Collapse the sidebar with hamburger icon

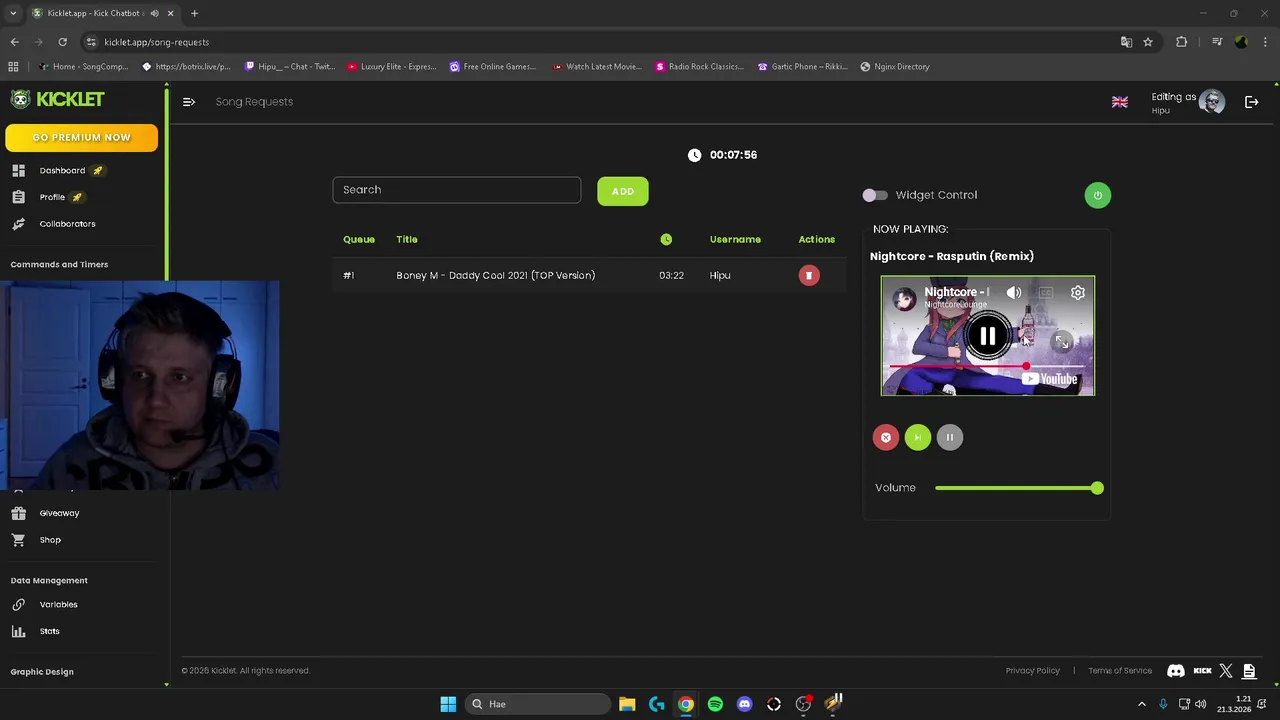click(x=188, y=102)
